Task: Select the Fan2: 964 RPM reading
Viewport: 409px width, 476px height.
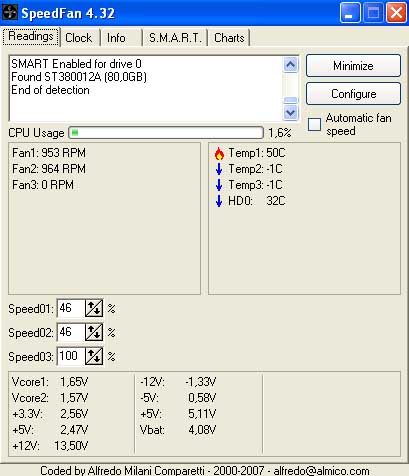Action: click(49, 169)
